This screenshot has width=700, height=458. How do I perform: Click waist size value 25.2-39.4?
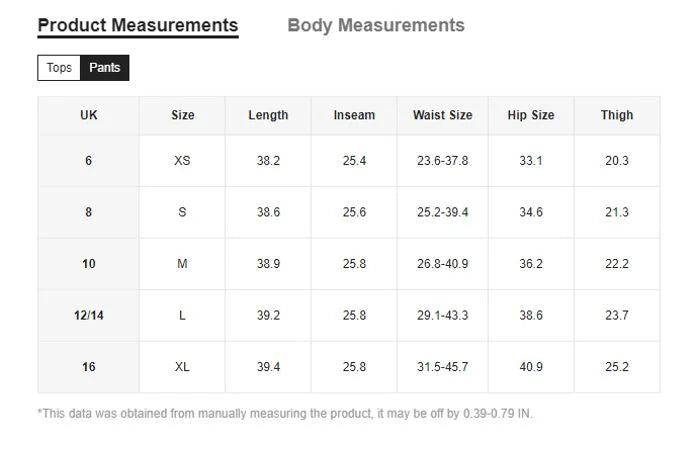coord(442,212)
